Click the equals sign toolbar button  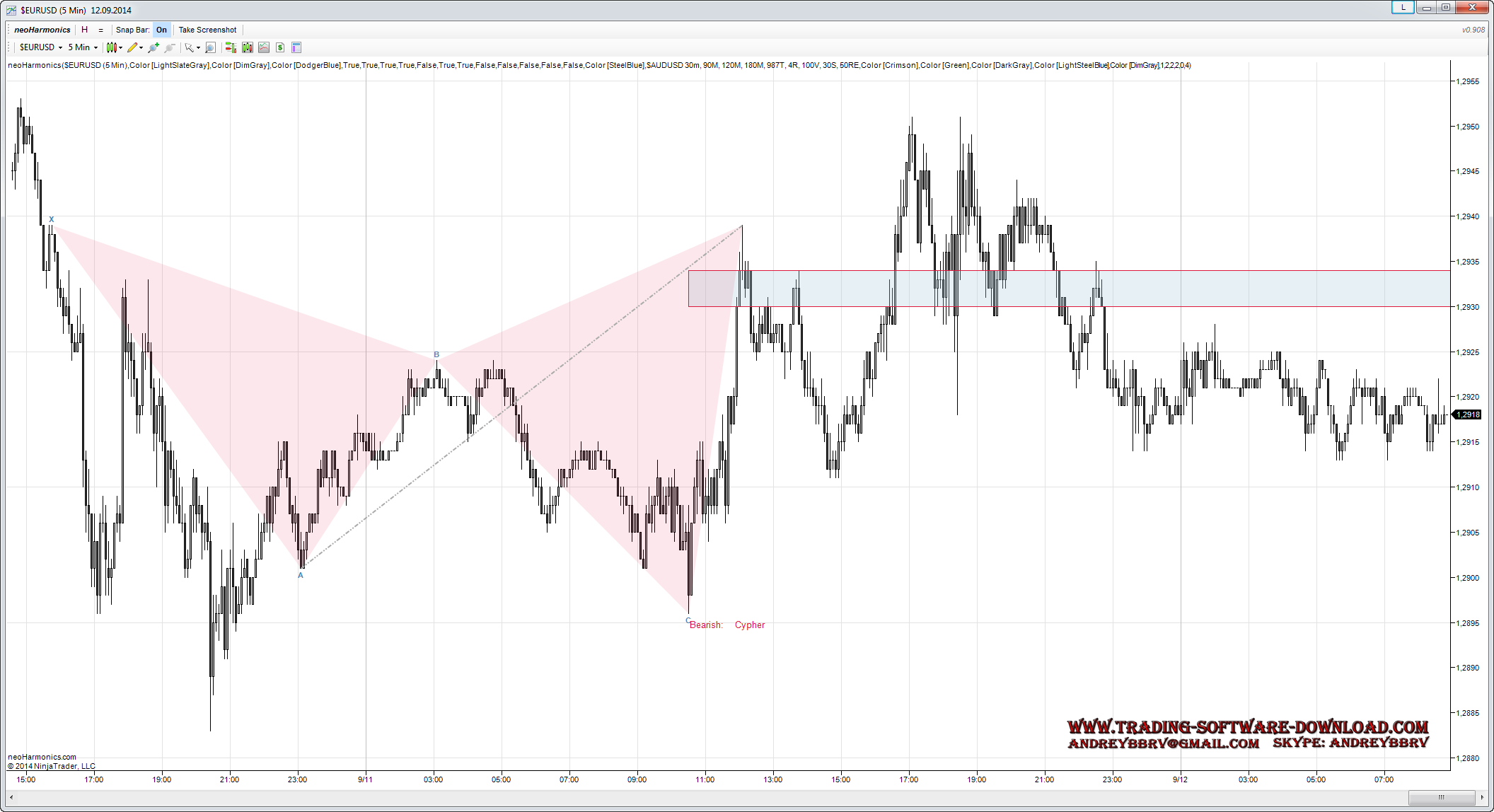coord(100,30)
